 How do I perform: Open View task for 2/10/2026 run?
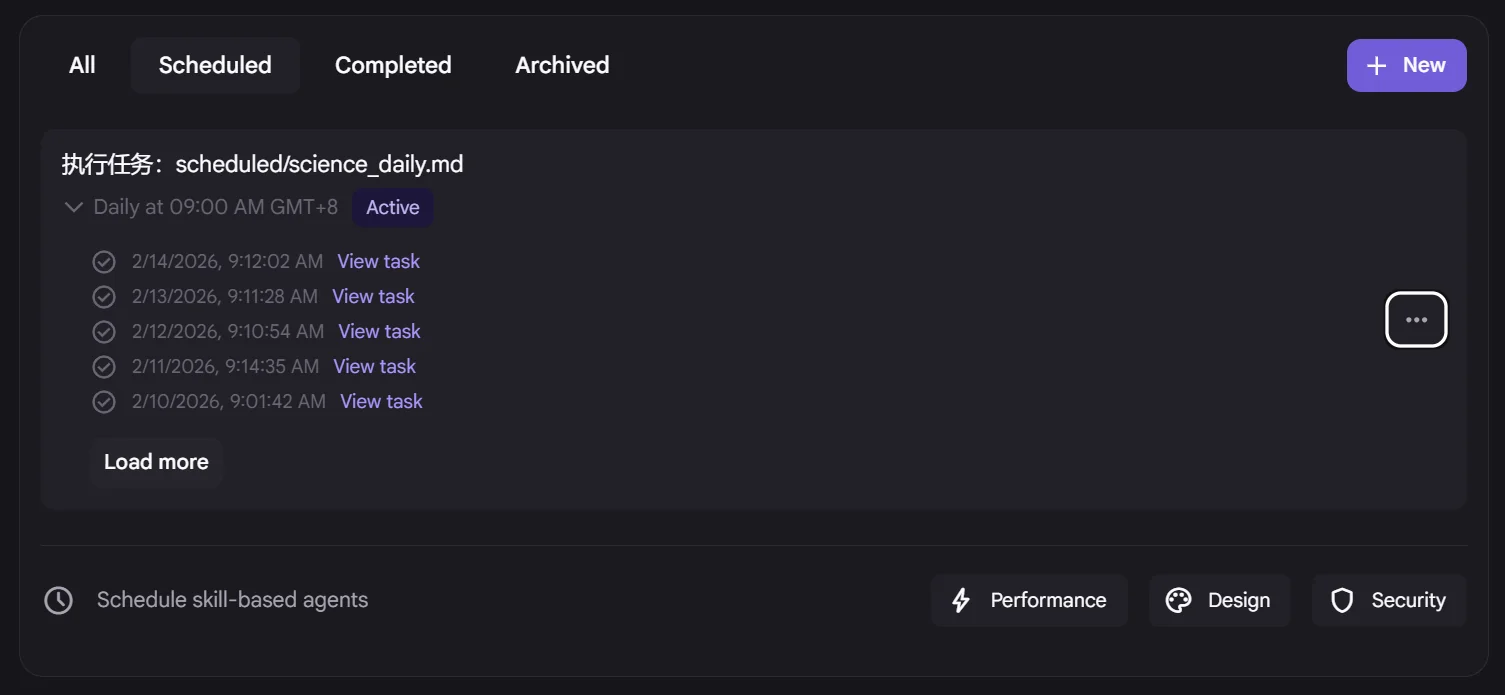381,402
